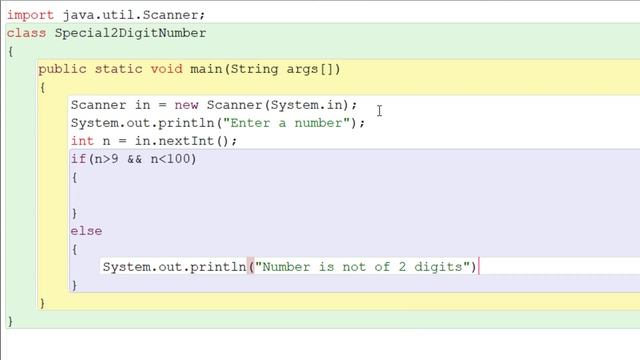
Task: Click the closing brace of main method
Action: click(x=42, y=303)
